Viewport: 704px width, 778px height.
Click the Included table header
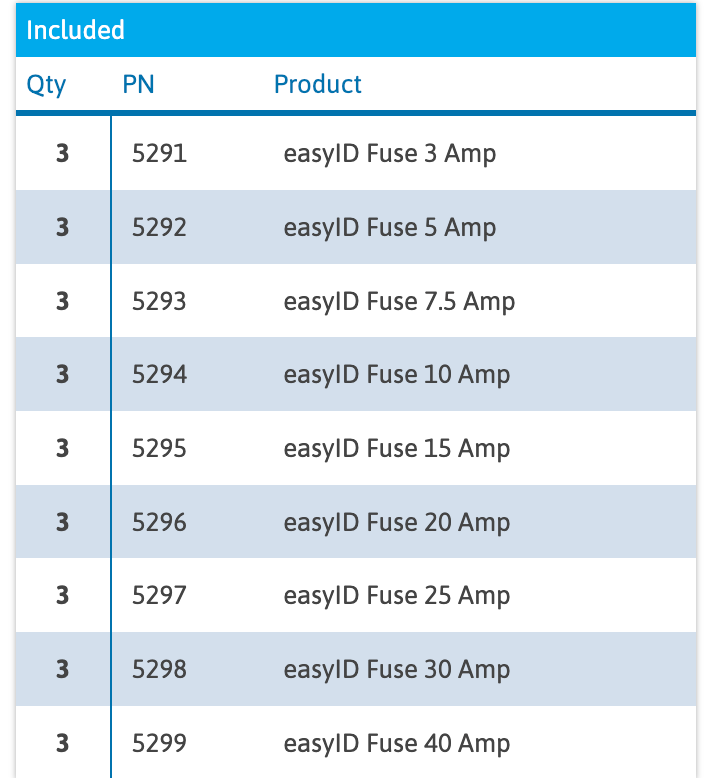75,30
